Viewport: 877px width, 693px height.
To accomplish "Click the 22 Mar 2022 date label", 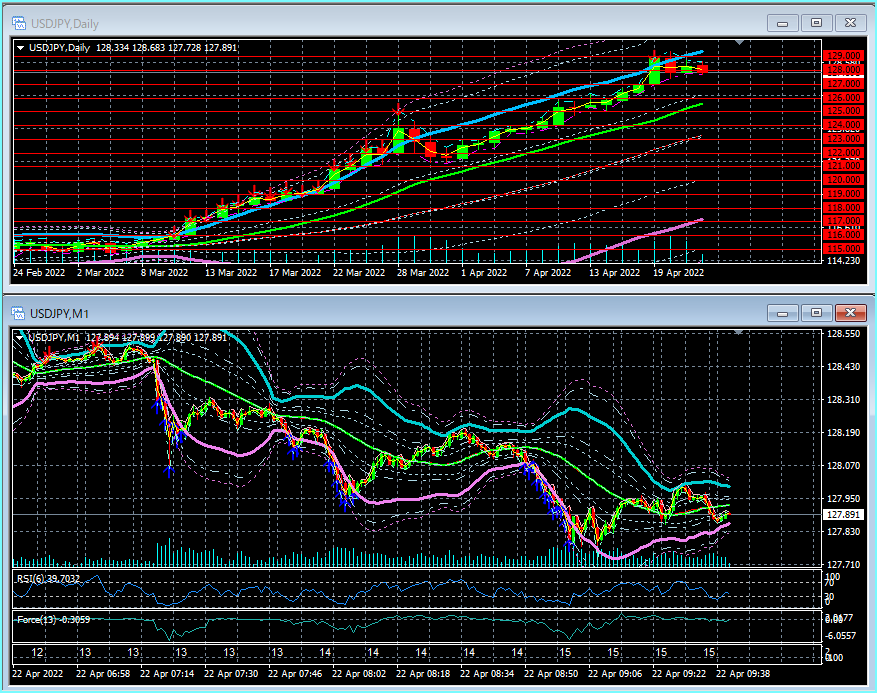I will coord(359,272).
